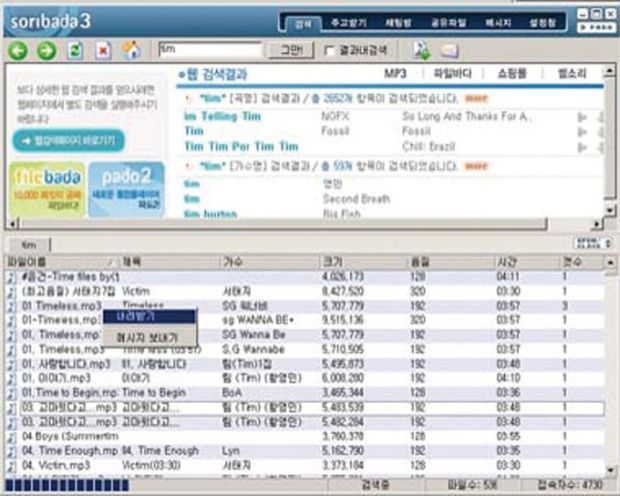The image size is (620, 496).
Task: Sort by the 크기 column header
Action: pos(363,262)
